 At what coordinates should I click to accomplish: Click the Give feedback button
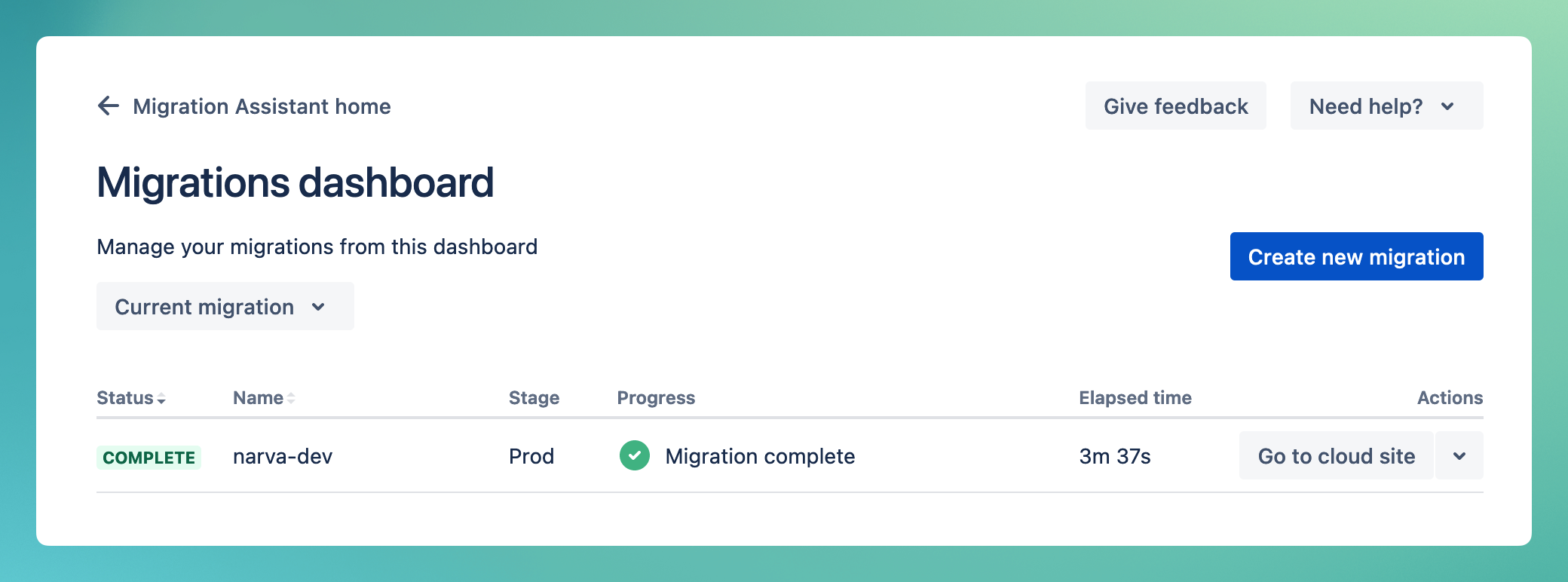tap(1175, 106)
